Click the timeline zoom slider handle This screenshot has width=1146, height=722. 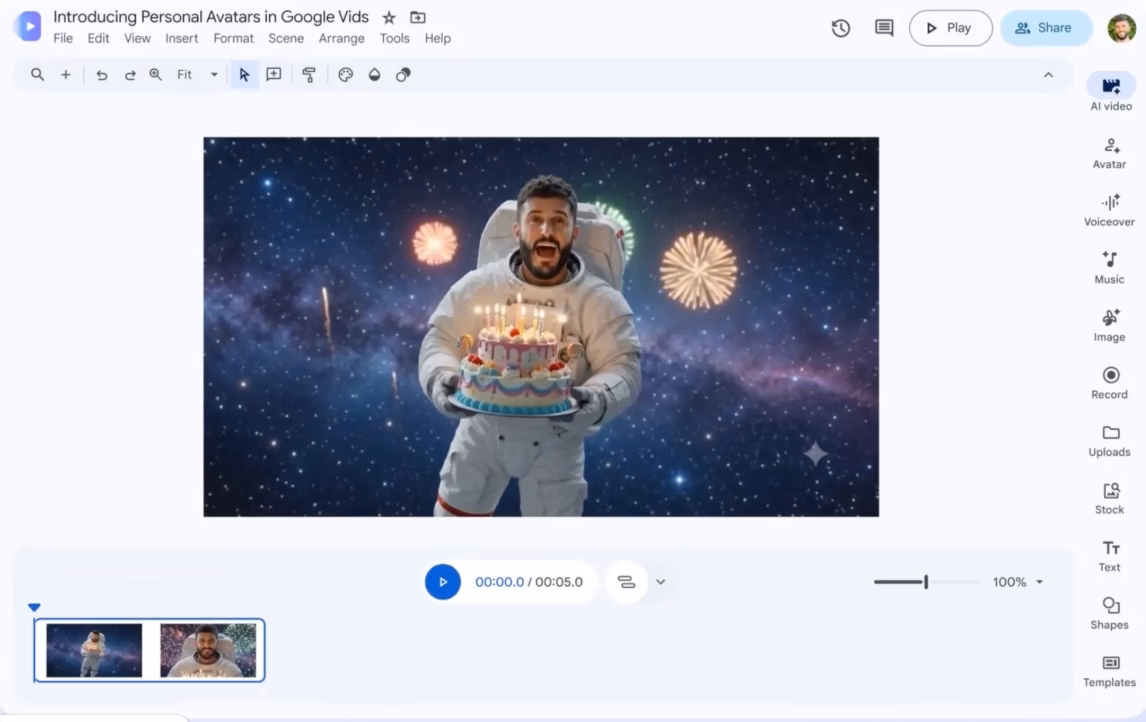coord(926,582)
